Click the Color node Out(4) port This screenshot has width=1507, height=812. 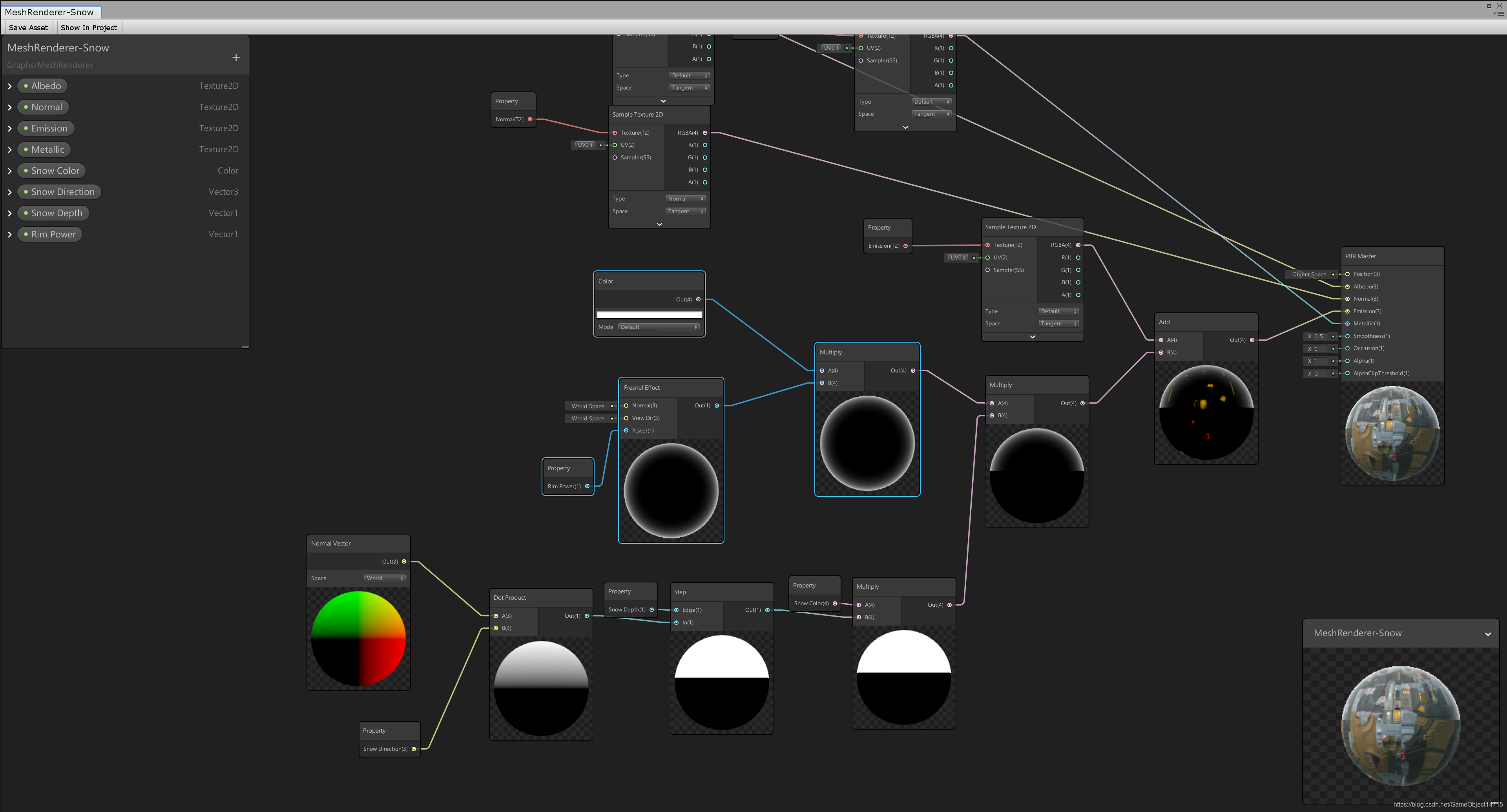698,299
